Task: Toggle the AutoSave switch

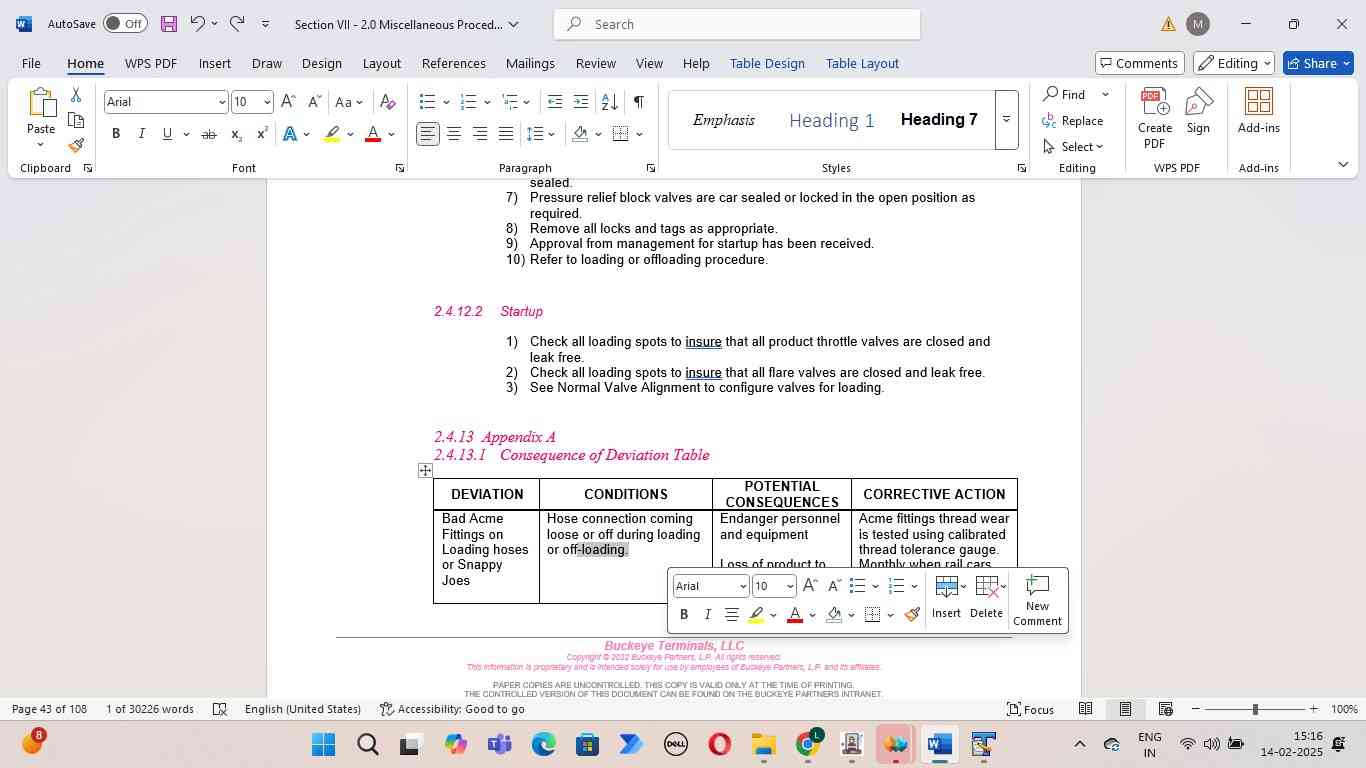Action: tap(125, 24)
